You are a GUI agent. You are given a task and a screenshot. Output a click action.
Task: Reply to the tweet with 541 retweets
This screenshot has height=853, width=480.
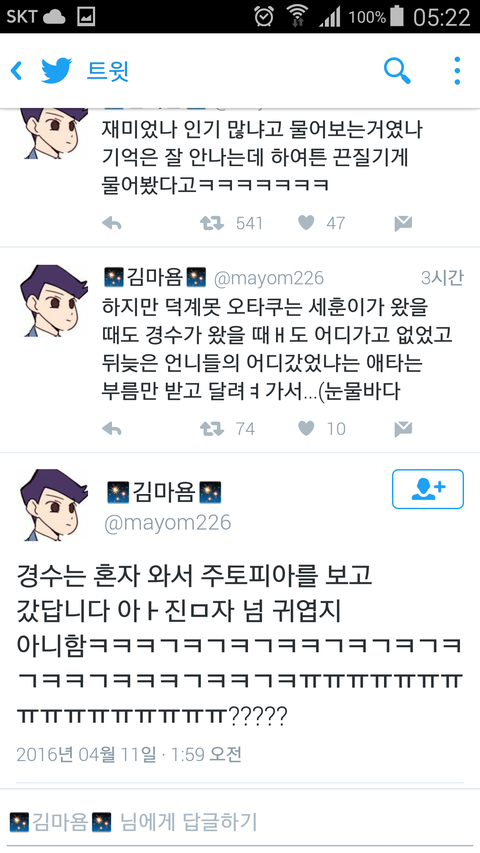click(x=112, y=223)
